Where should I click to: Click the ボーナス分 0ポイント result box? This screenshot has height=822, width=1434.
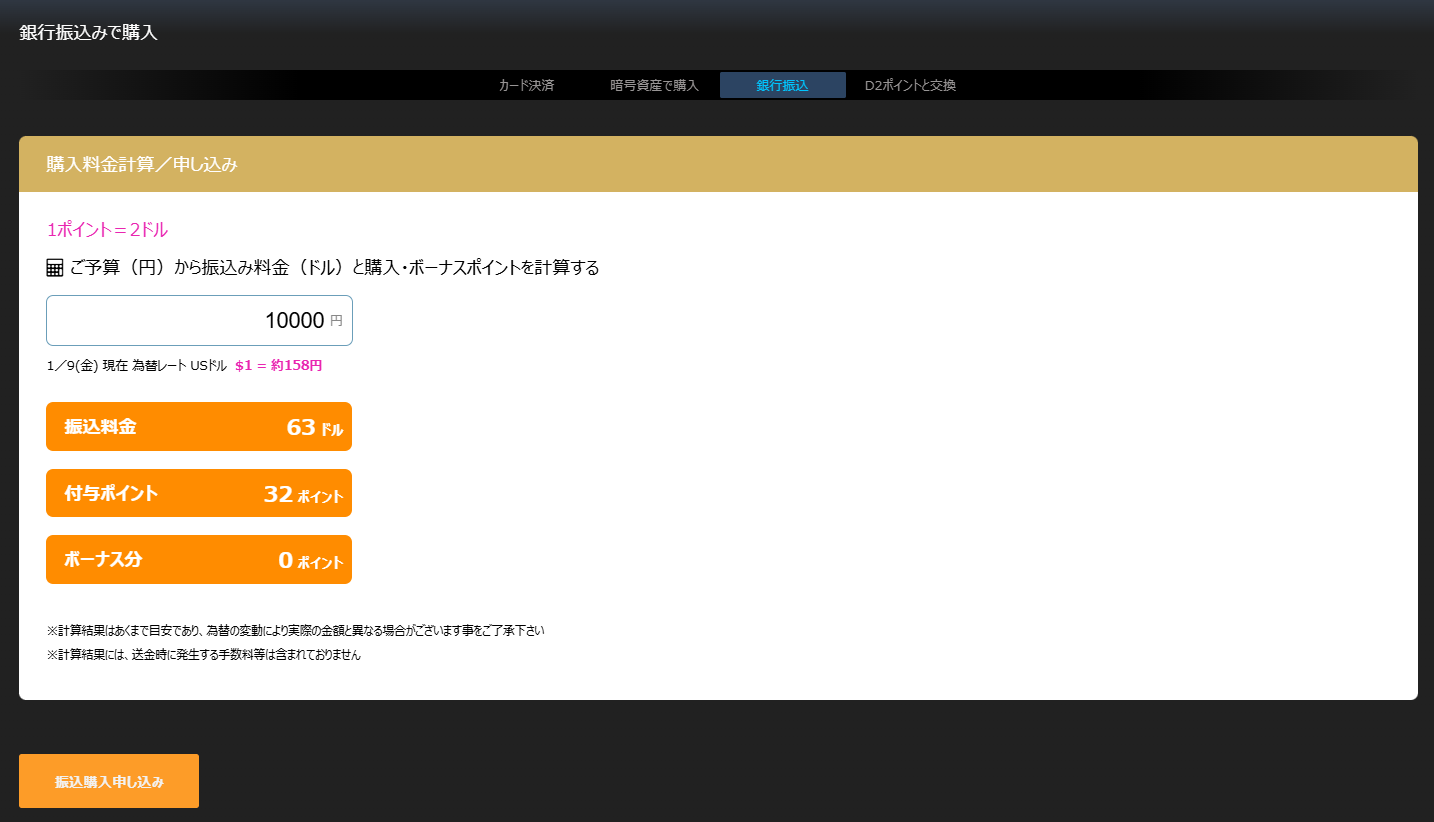tap(199, 560)
